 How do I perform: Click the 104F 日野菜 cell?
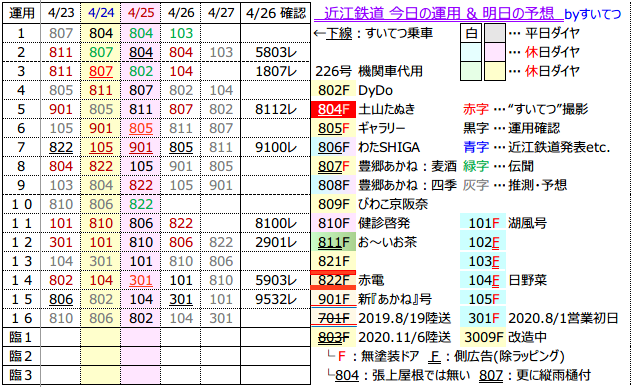[x=483, y=280]
